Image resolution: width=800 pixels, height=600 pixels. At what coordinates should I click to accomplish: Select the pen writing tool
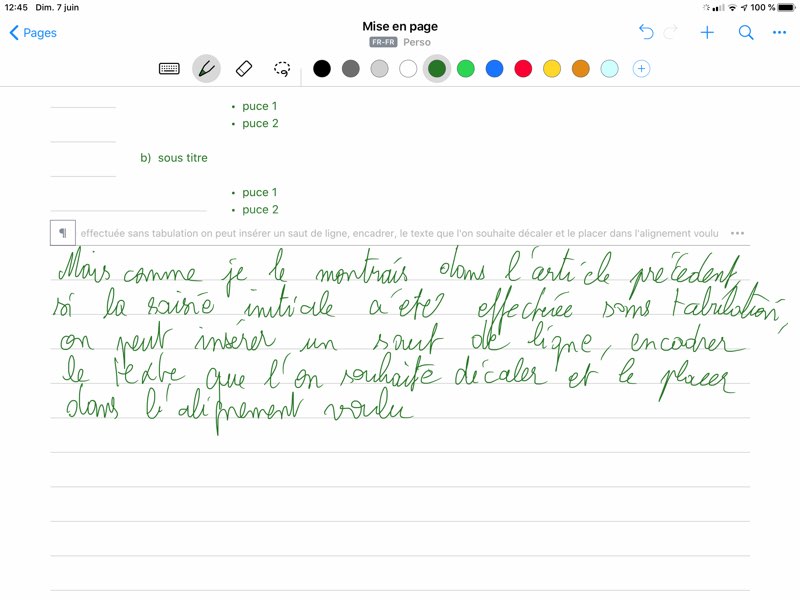click(x=206, y=69)
